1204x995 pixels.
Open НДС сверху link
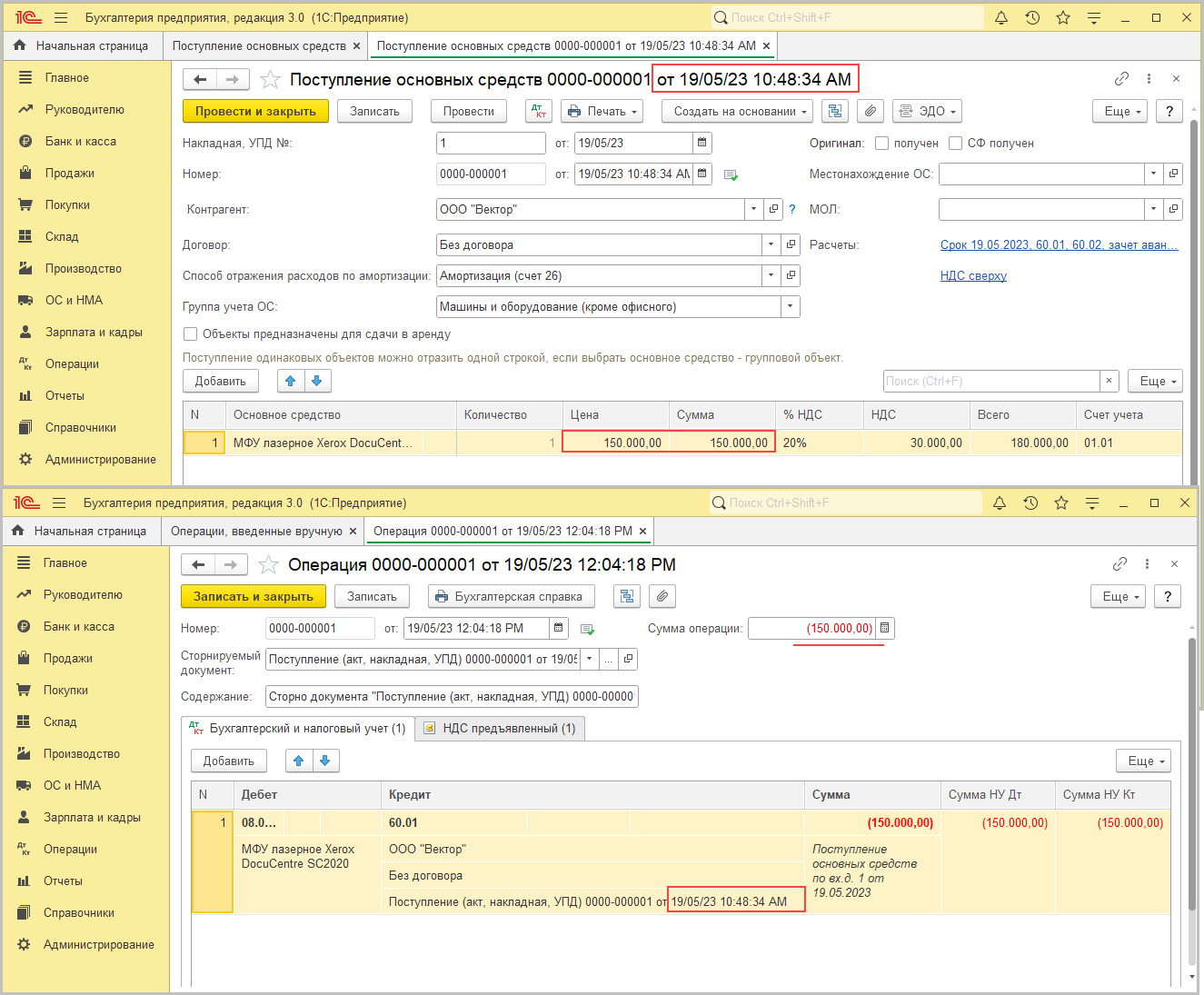pos(973,275)
